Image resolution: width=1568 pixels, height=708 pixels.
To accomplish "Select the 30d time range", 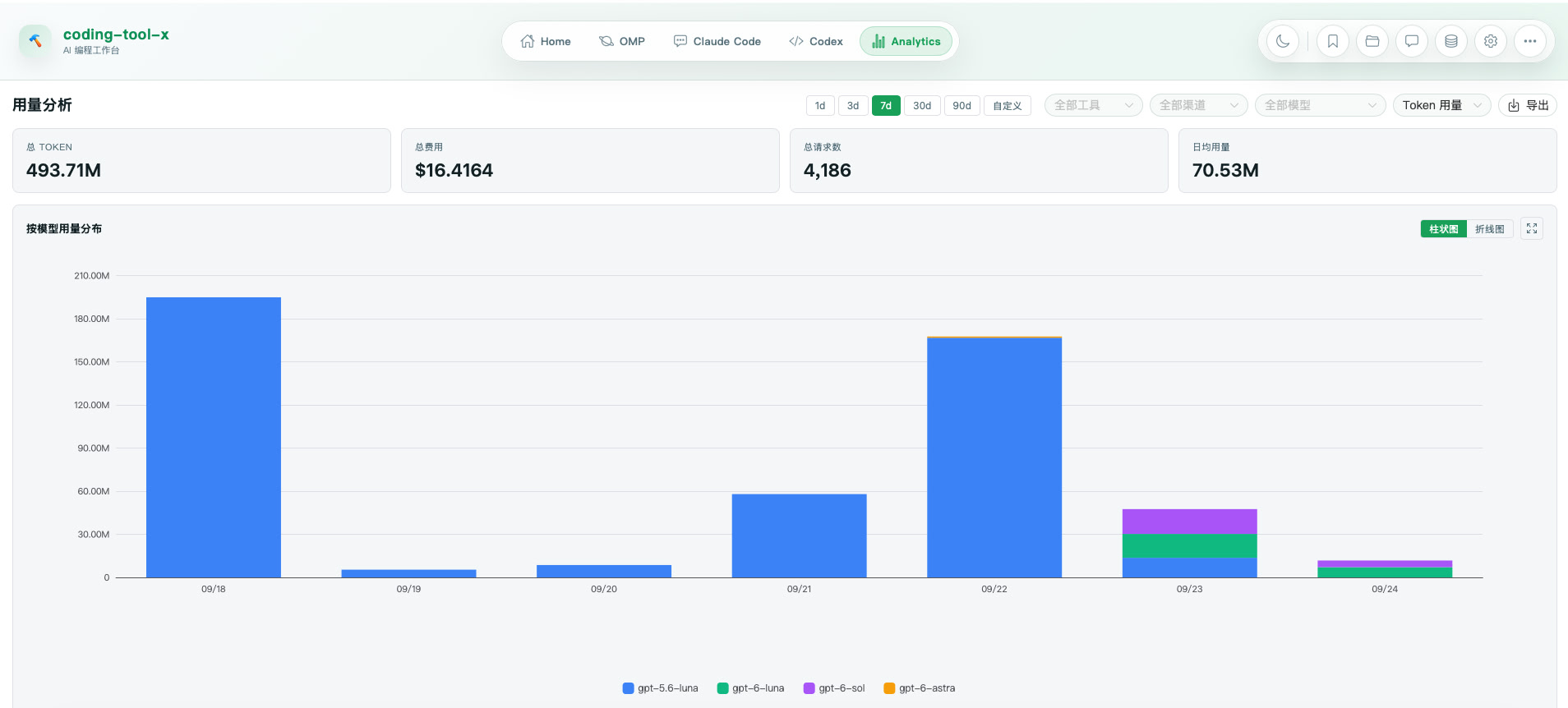I will [x=922, y=106].
